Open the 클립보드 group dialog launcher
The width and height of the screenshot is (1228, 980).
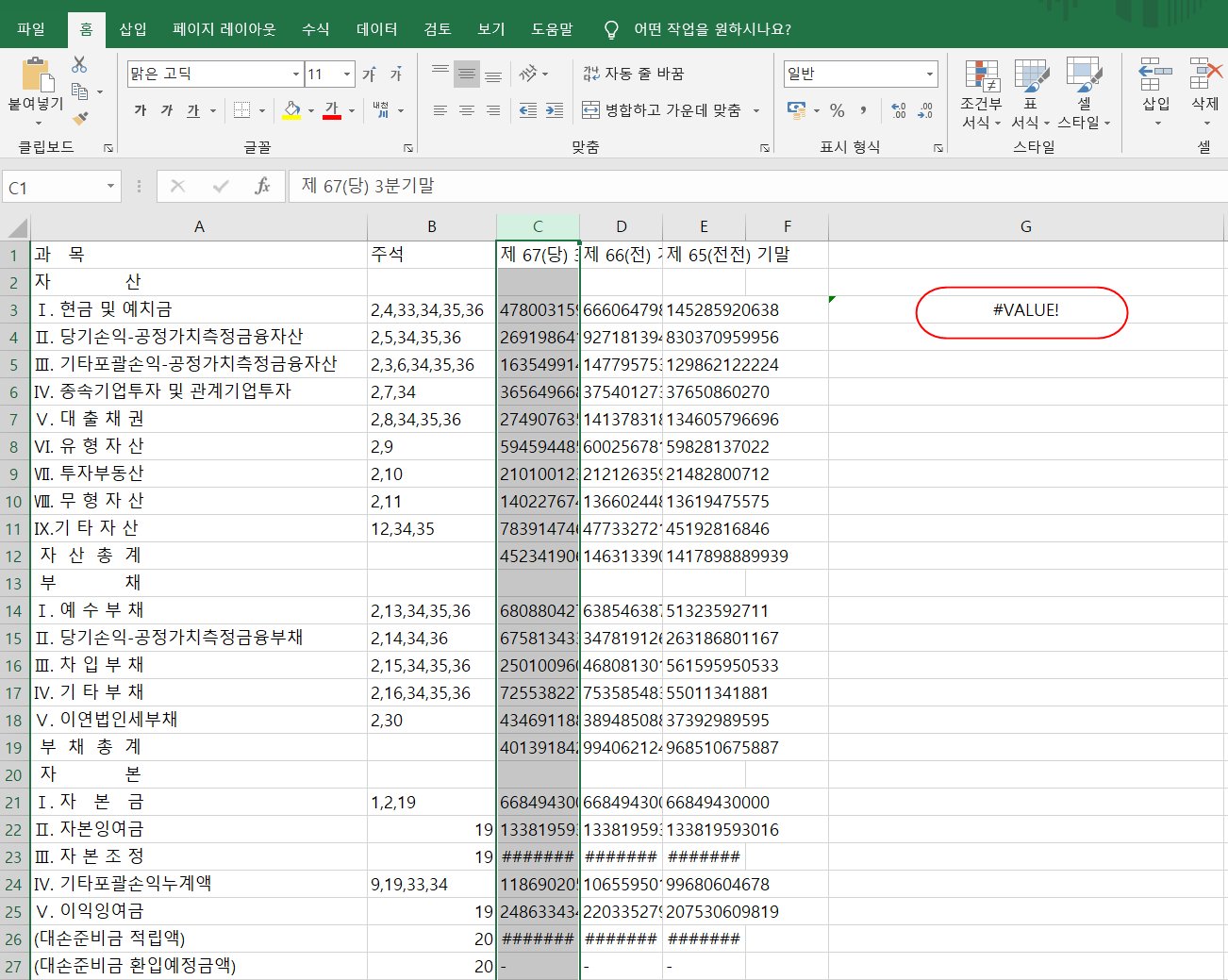tap(108, 148)
